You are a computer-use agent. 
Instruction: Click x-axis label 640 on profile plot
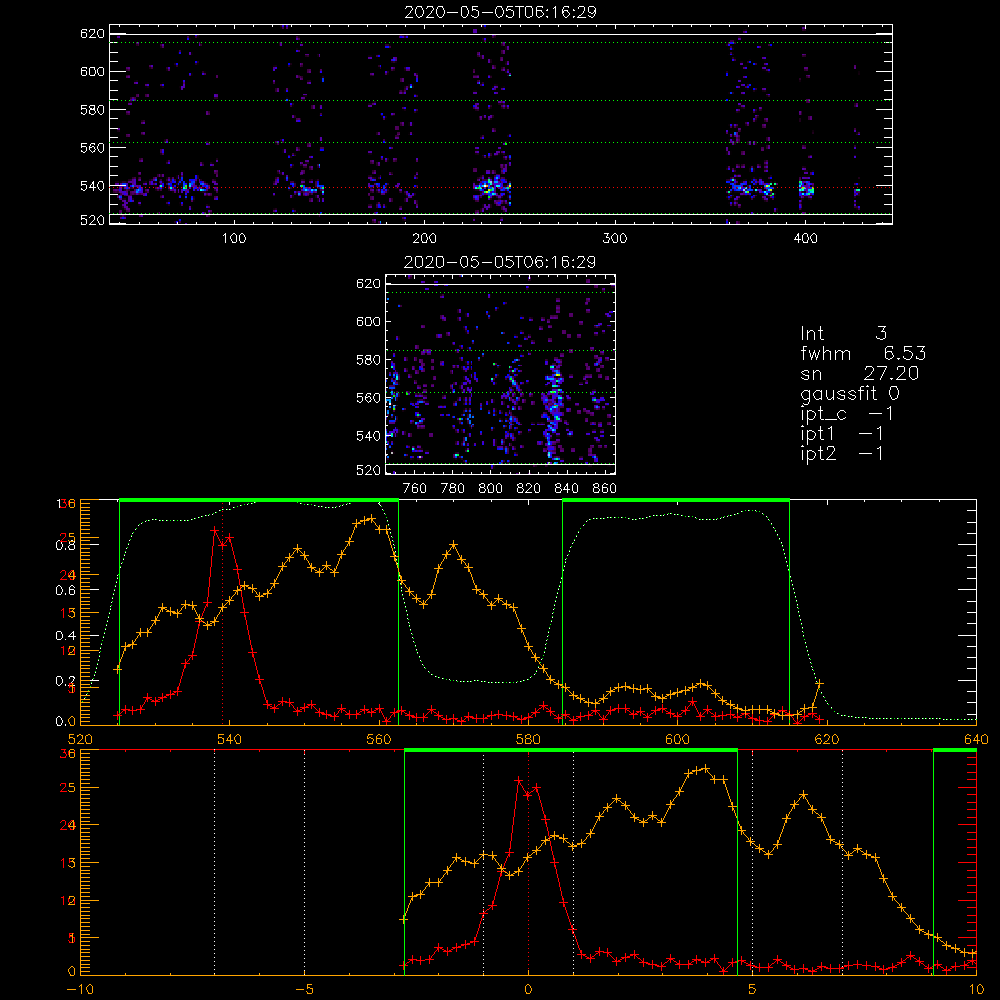coord(976,740)
